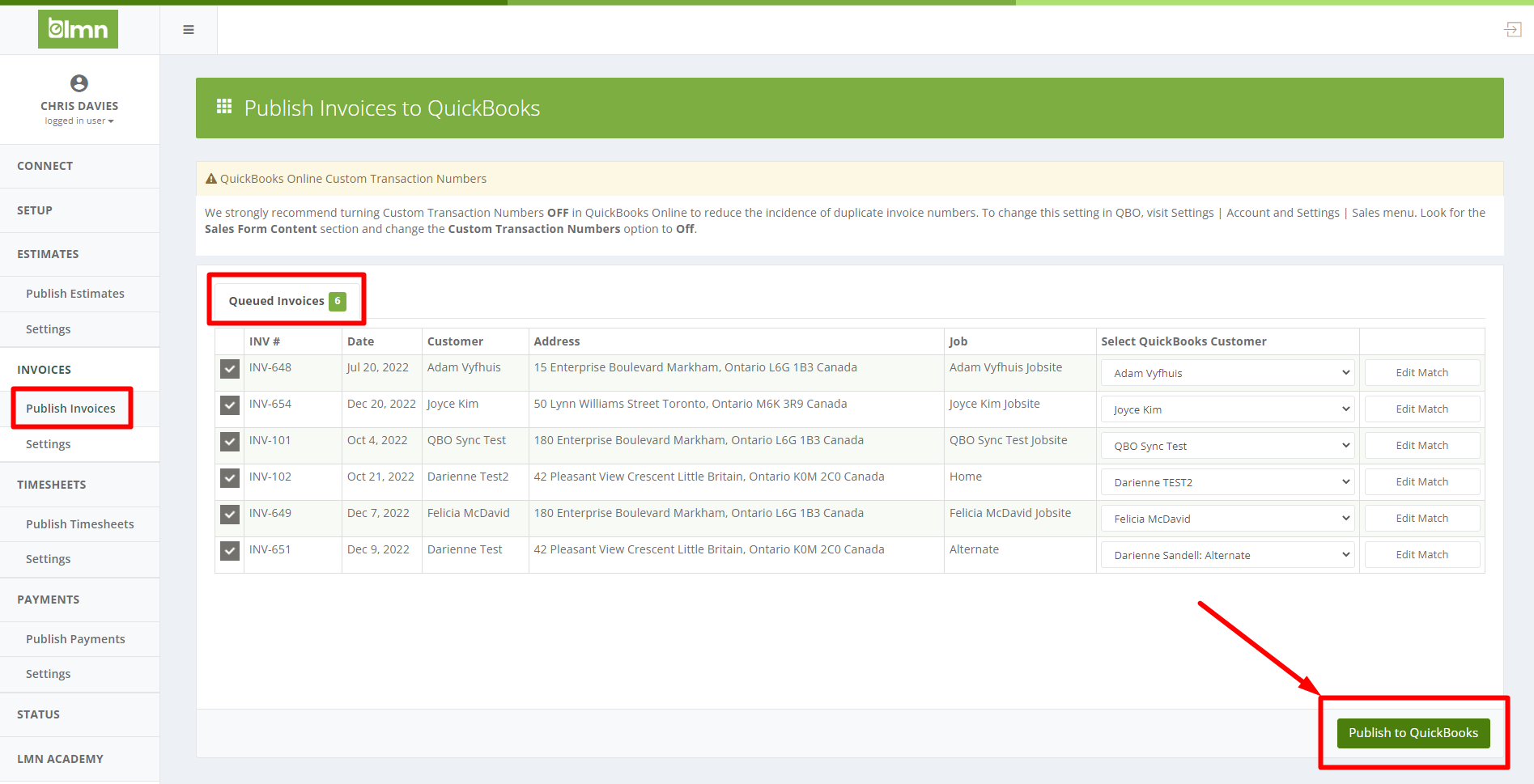Image resolution: width=1534 pixels, height=784 pixels.
Task: Click the warning triangle icon
Action: (x=211, y=179)
